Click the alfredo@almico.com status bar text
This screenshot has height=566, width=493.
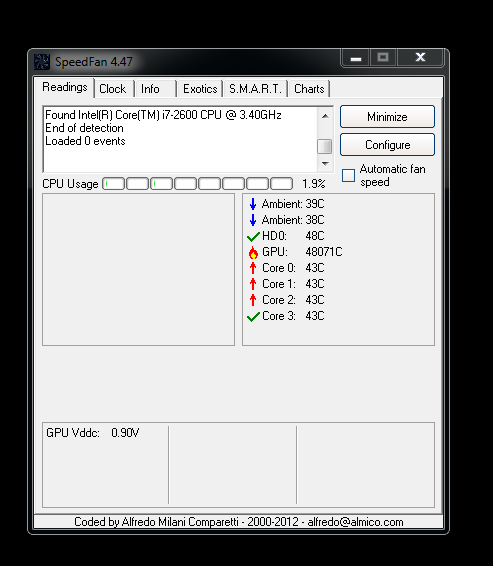[355, 522]
